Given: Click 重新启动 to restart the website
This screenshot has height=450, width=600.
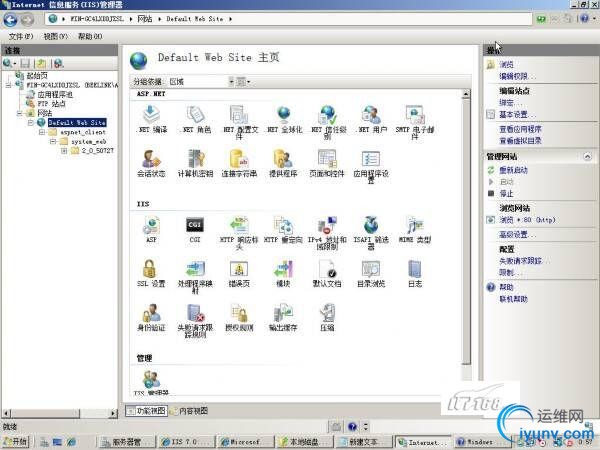Looking at the screenshot, I should [x=514, y=170].
